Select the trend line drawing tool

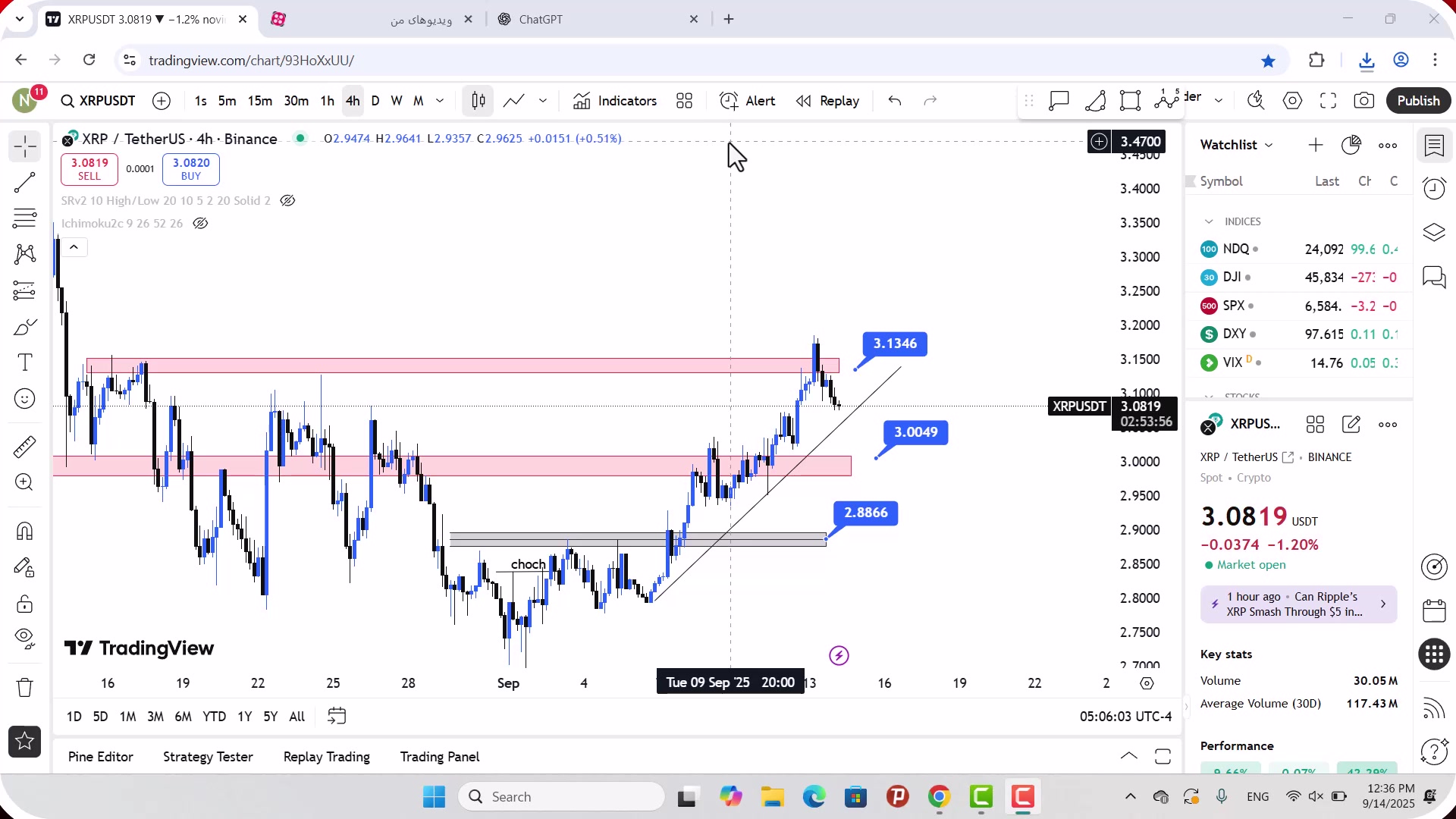coord(25,182)
